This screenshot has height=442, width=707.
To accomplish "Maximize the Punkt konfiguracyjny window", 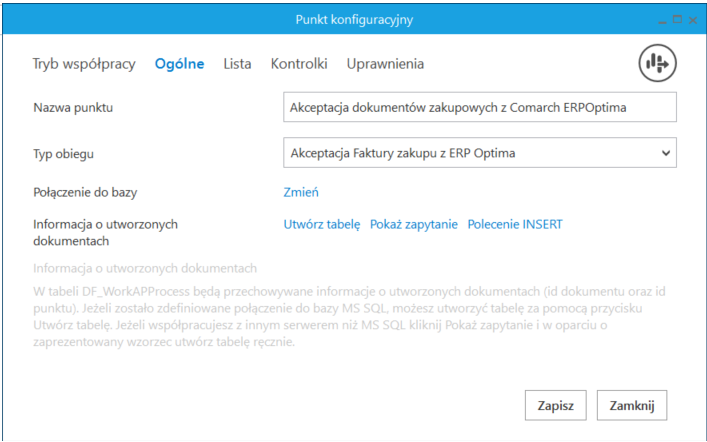I will pos(677,20).
